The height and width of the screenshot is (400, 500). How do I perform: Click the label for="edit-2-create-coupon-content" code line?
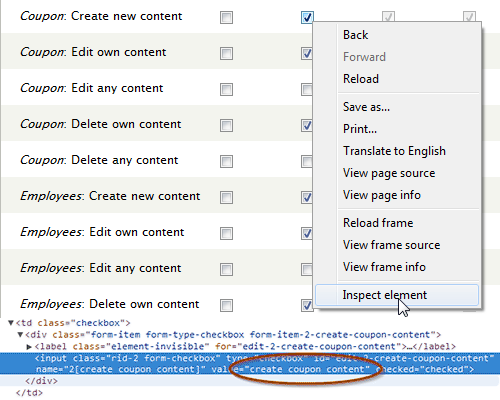pos(245,347)
